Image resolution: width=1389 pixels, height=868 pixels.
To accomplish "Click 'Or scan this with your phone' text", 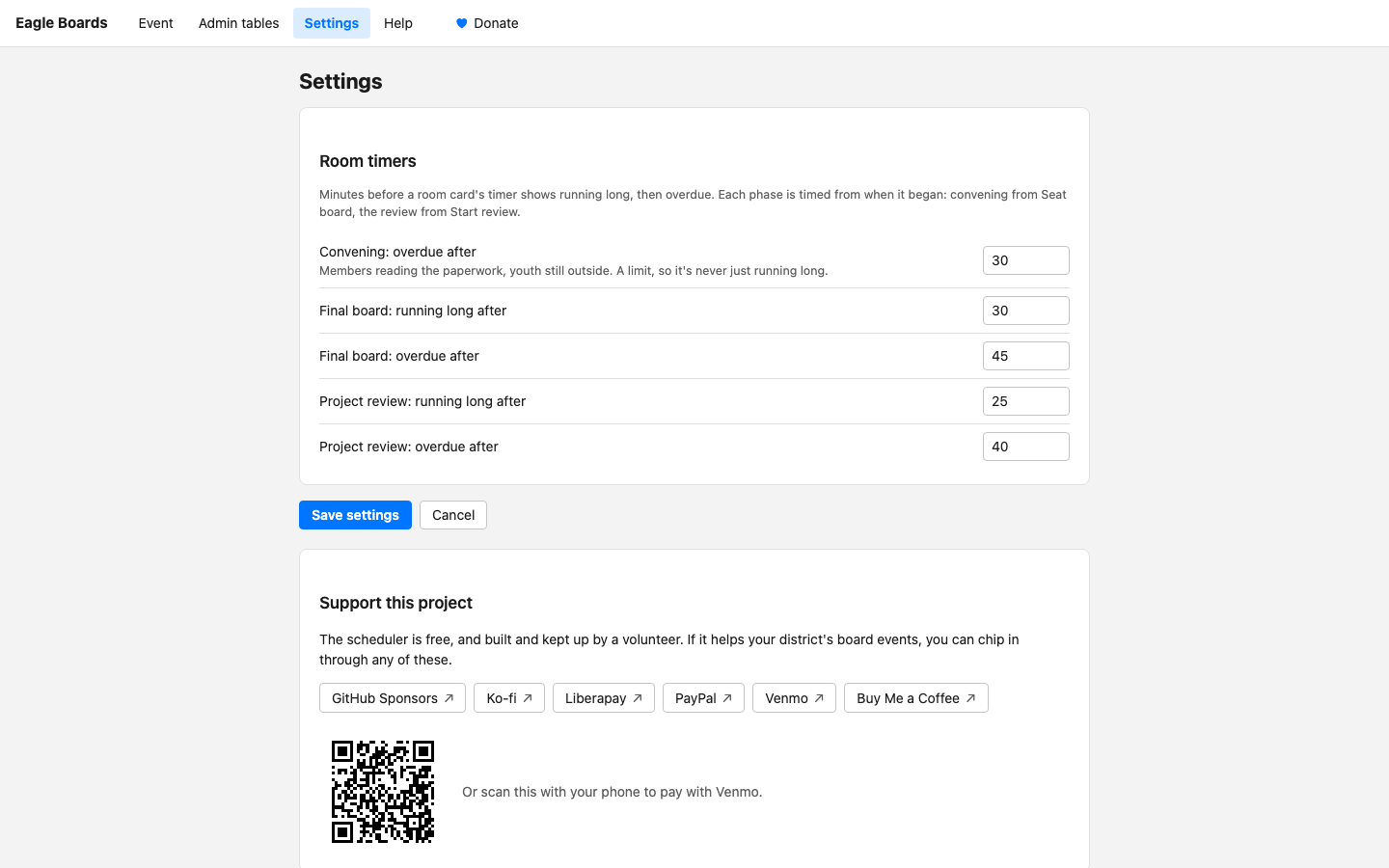I will click(612, 792).
